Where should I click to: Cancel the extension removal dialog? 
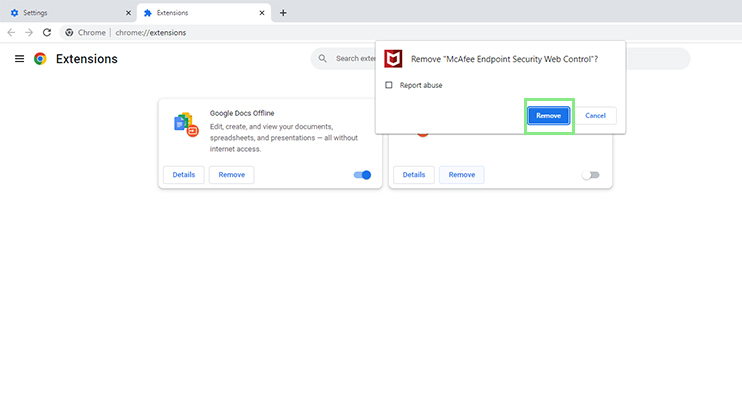pyautogui.click(x=595, y=115)
